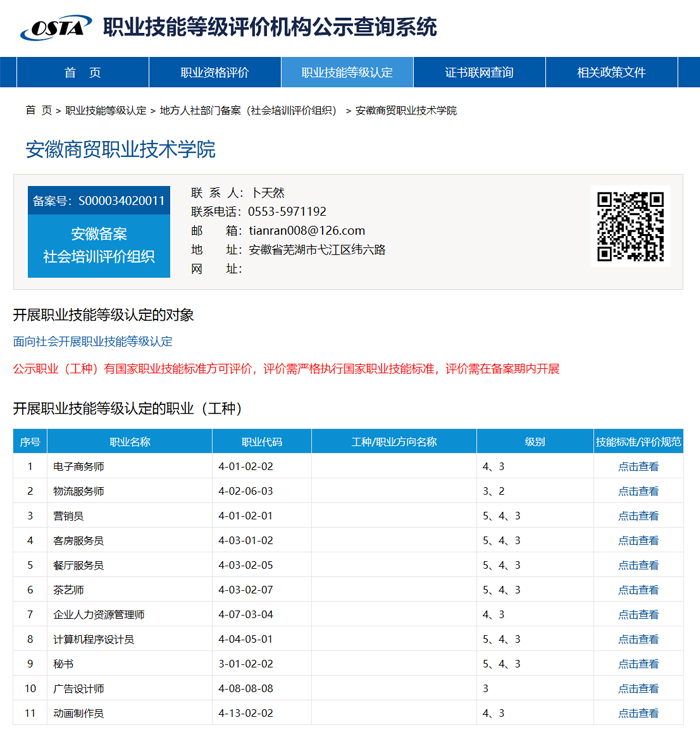Open 证书联网查询 navigation tab

479,73
